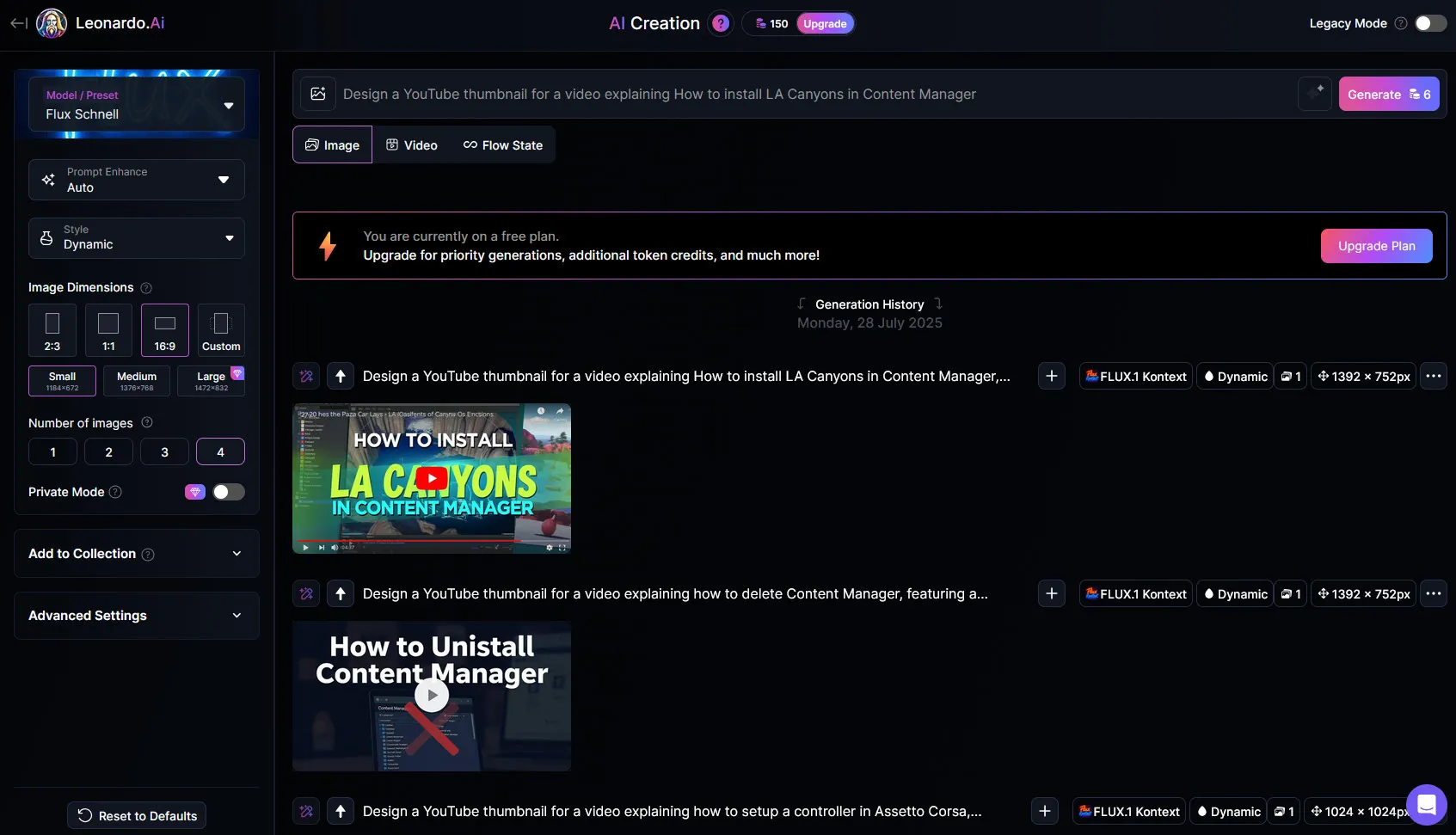Image resolution: width=1456 pixels, height=835 pixels.
Task: Open the help question mark beside AI Creation
Action: coord(720,23)
